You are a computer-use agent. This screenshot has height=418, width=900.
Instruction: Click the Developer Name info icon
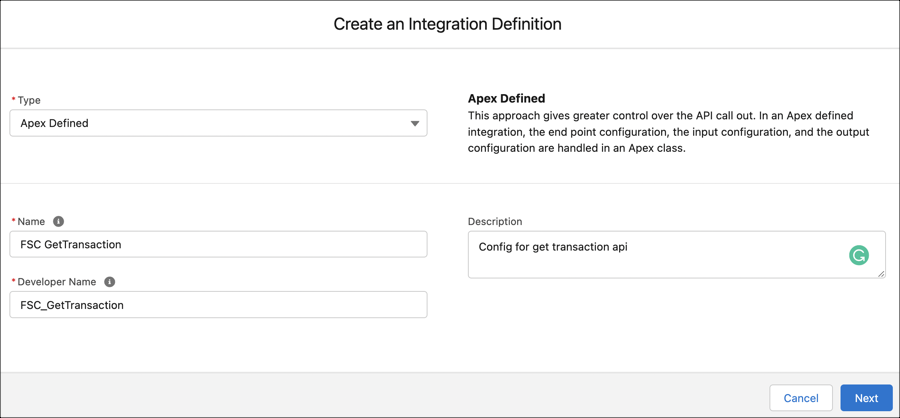pos(110,282)
